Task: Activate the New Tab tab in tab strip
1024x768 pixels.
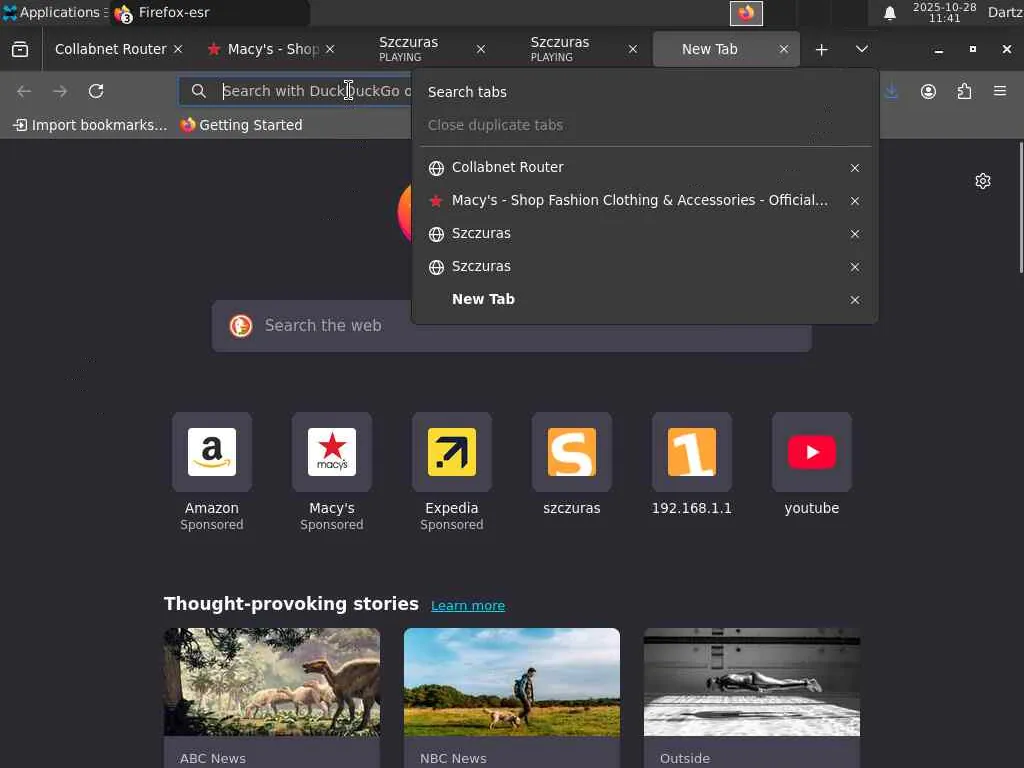Action: point(709,50)
